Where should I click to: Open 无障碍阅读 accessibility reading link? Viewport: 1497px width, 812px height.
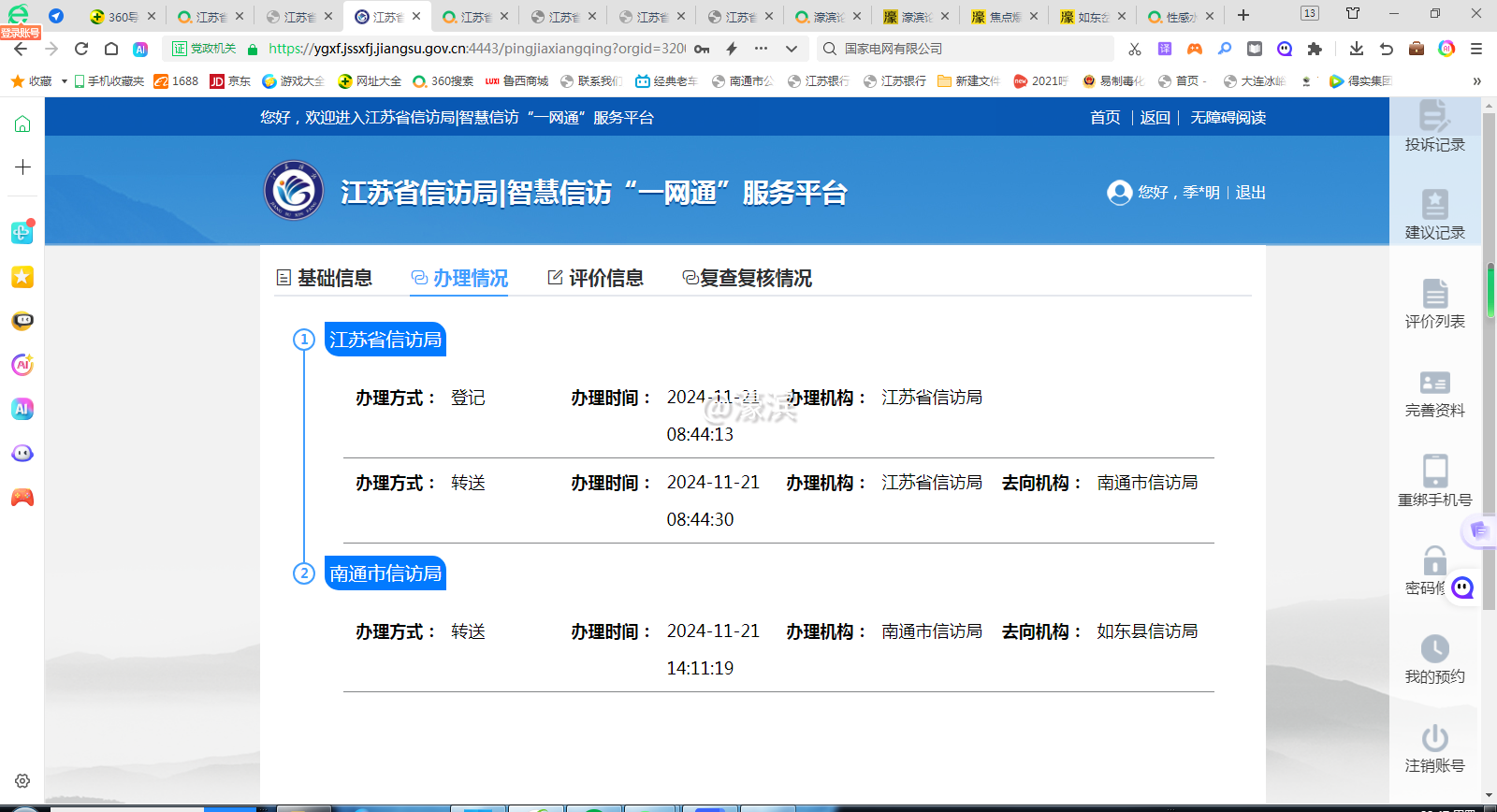pos(1228,117)
